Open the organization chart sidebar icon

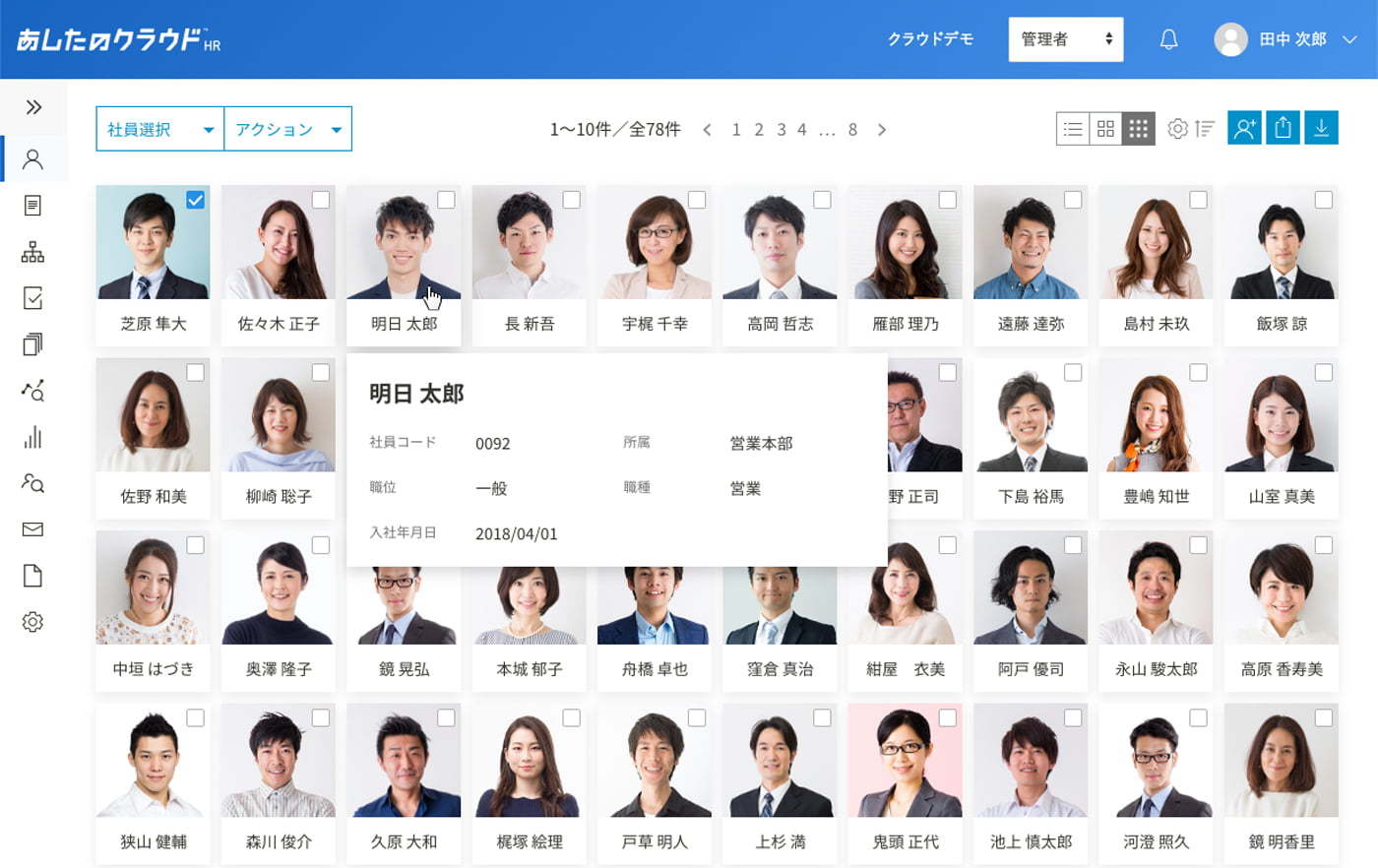pos(32,252)
